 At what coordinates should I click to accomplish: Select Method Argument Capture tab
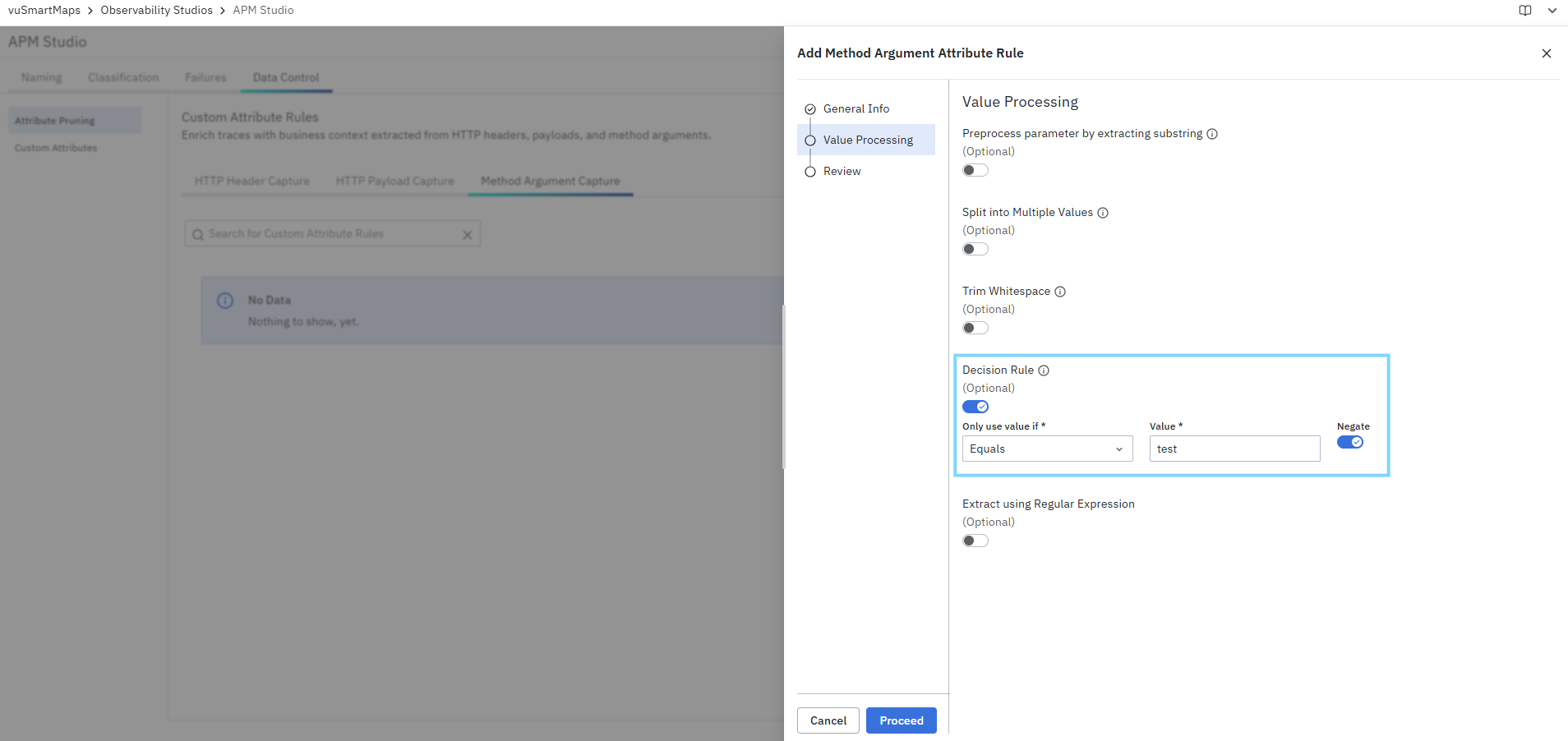click(x=551, y=181)
